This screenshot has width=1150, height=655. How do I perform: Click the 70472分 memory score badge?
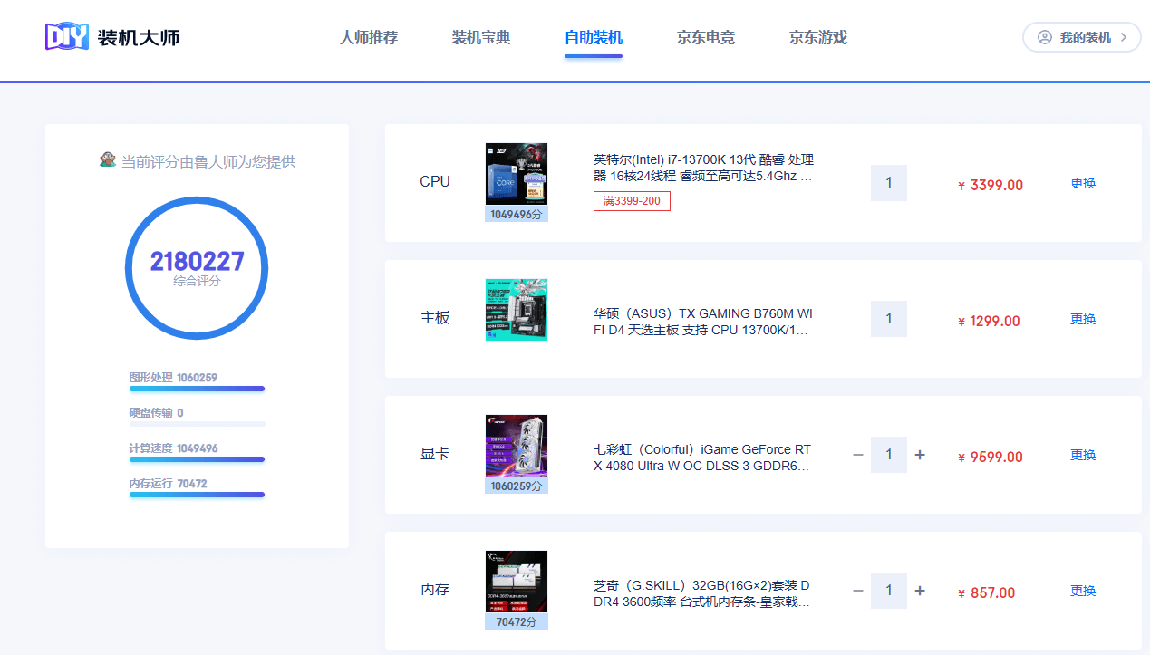pos(516,622)
